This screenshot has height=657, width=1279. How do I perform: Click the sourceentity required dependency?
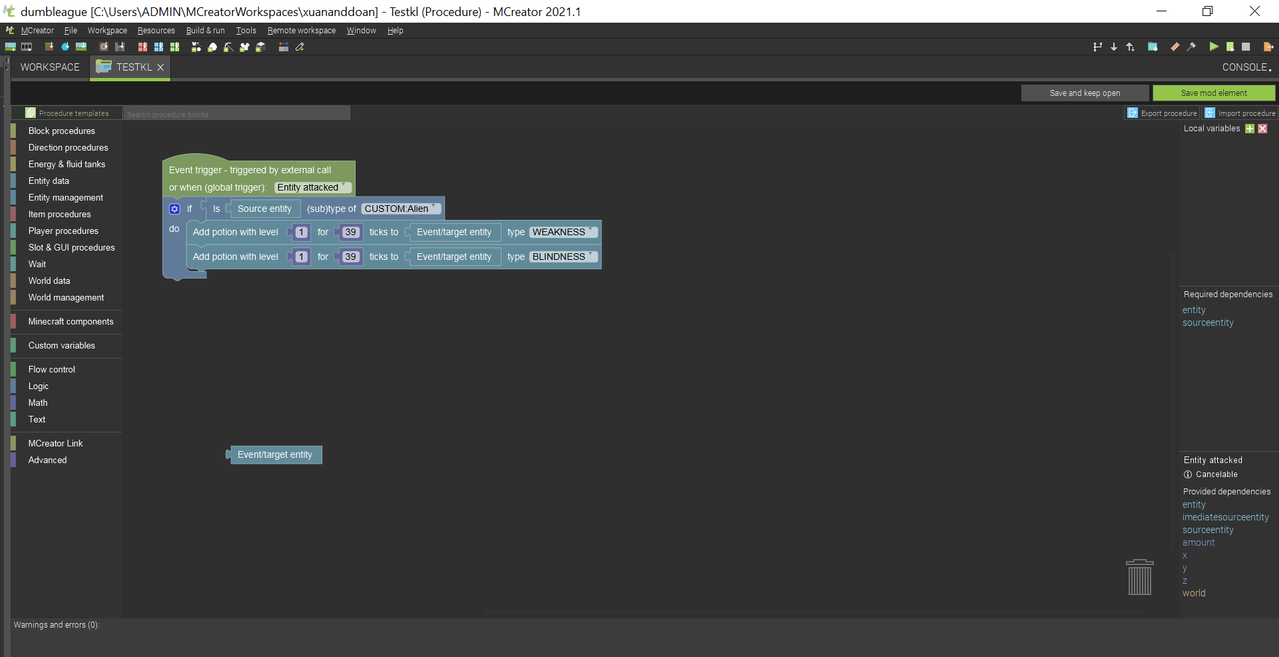(1208, 323)
